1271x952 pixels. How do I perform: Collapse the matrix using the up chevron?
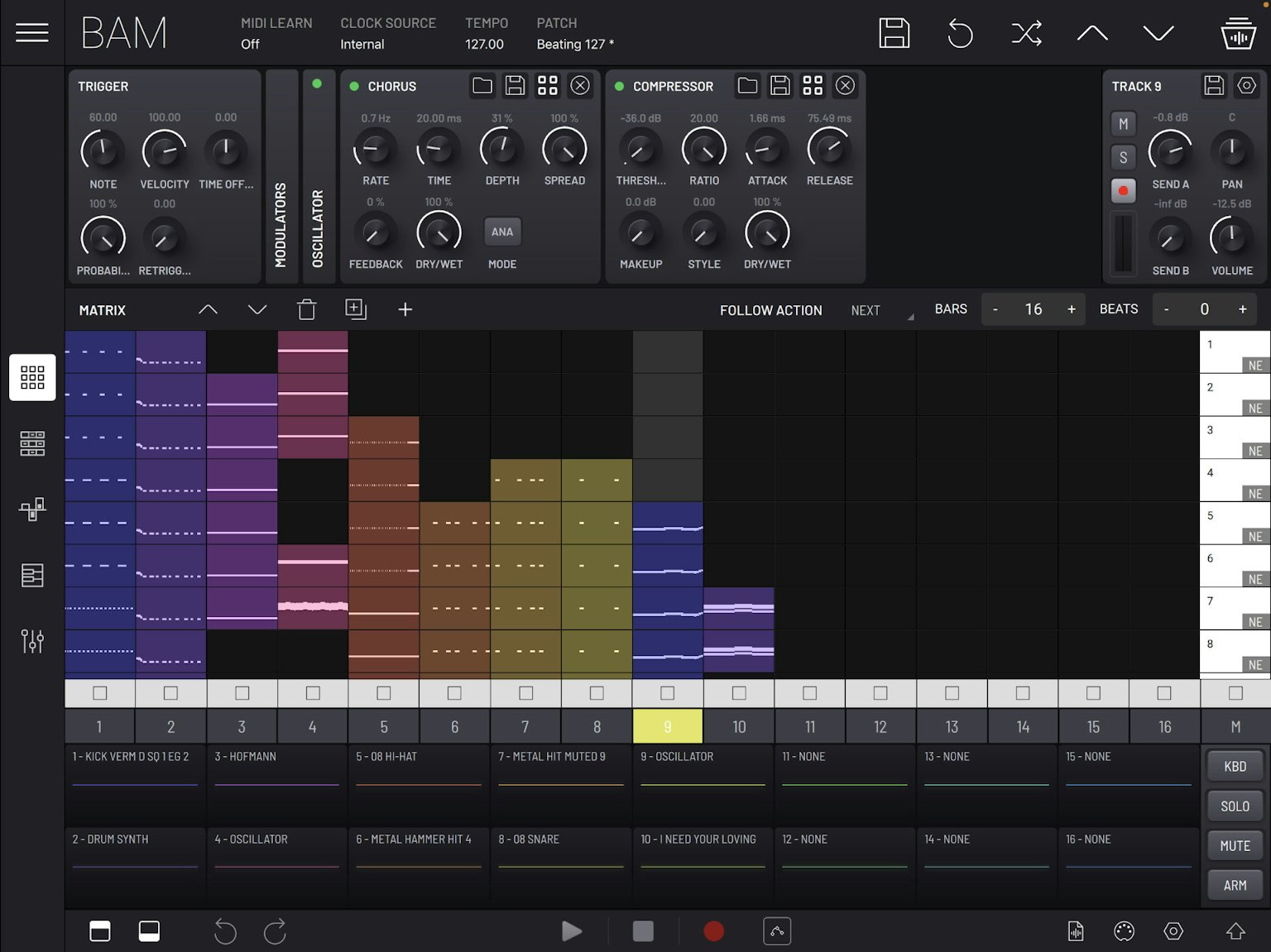[208, 309]
